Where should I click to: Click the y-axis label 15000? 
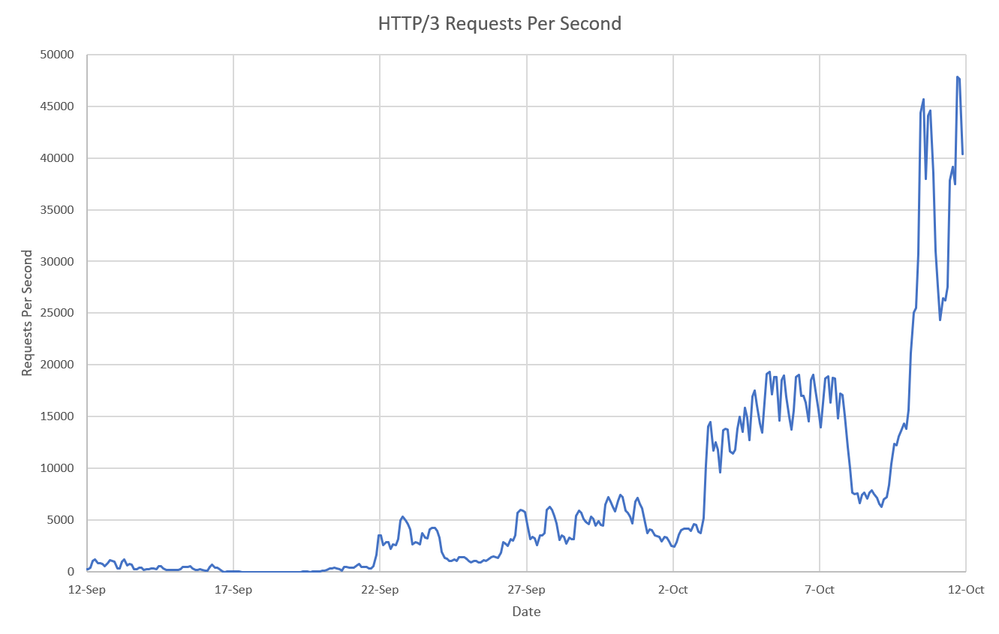[57, 417]
